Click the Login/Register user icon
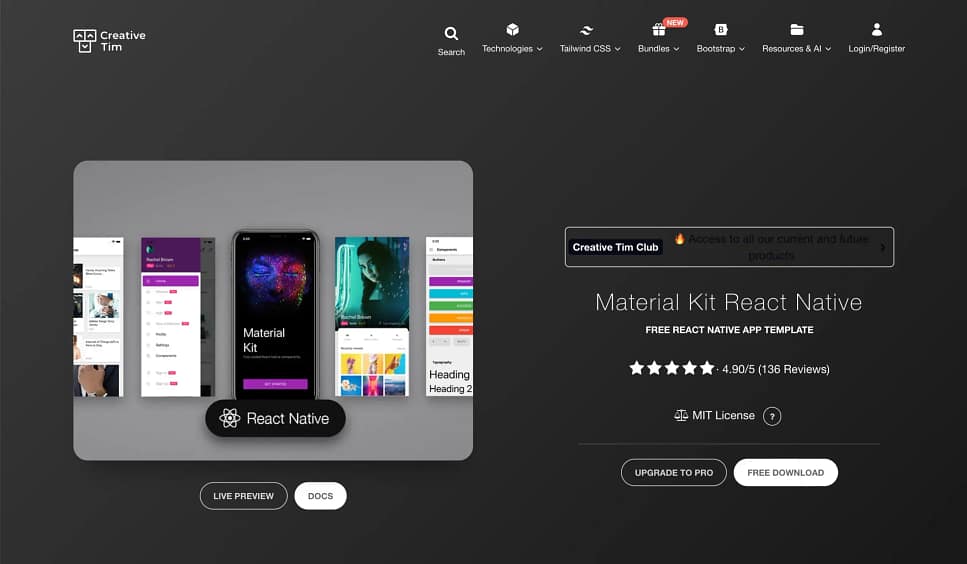The image size is (967, 564). point(876,30)
